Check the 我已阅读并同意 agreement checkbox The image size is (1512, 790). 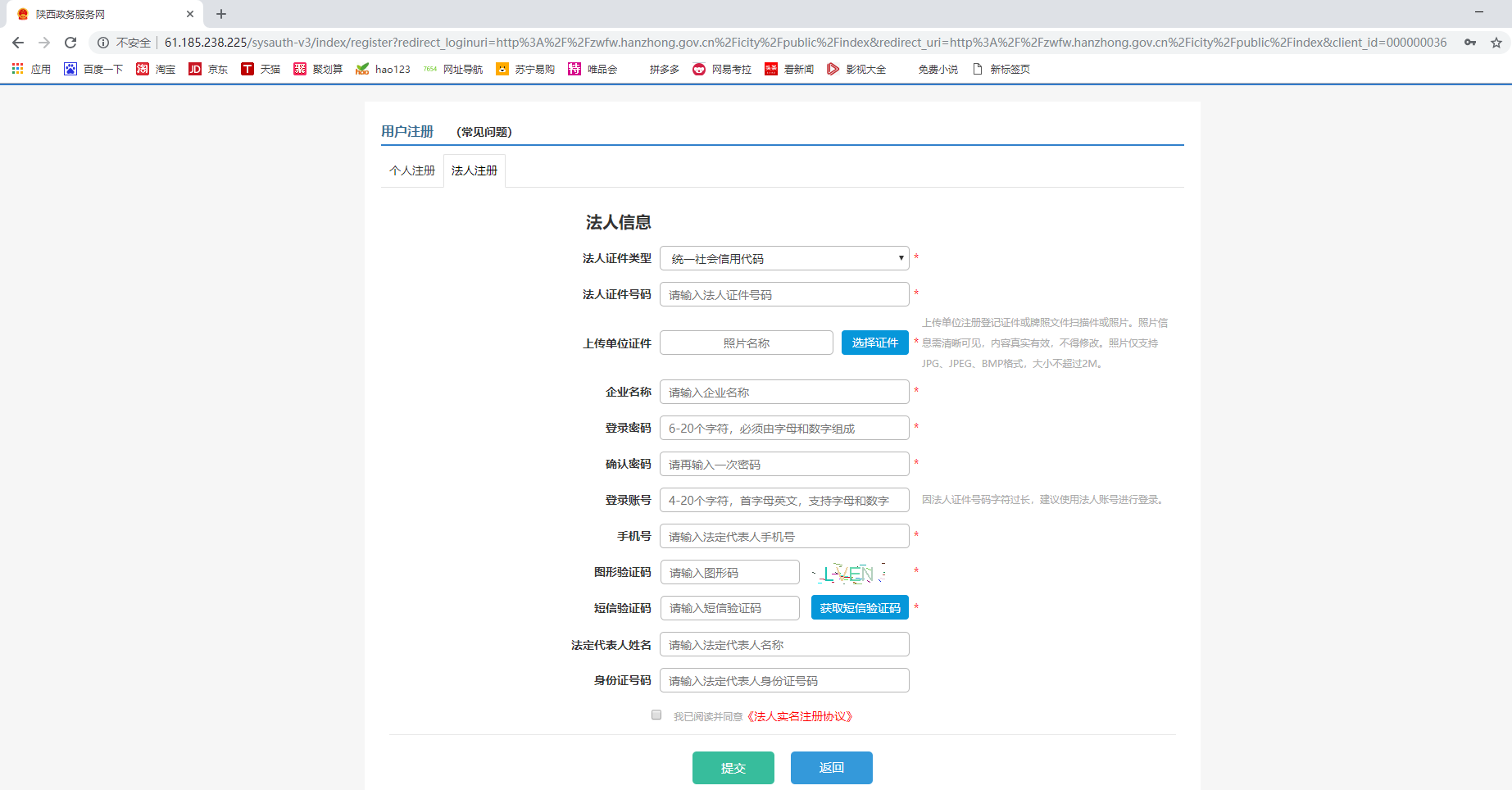pos(656,715)
